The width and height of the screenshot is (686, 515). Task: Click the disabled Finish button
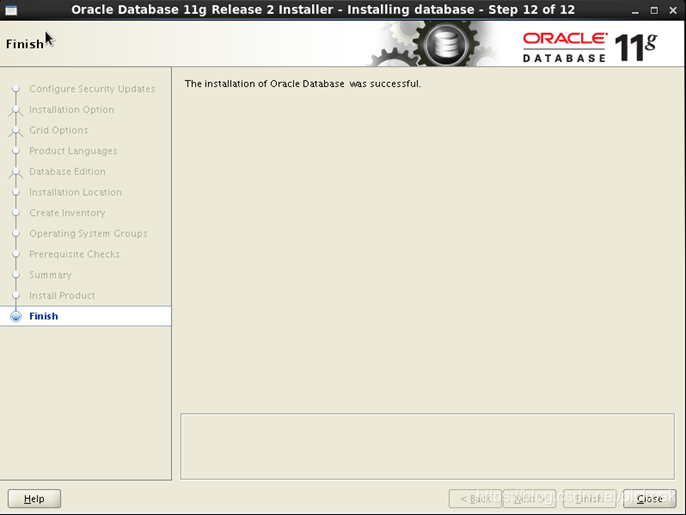(589, 498)
